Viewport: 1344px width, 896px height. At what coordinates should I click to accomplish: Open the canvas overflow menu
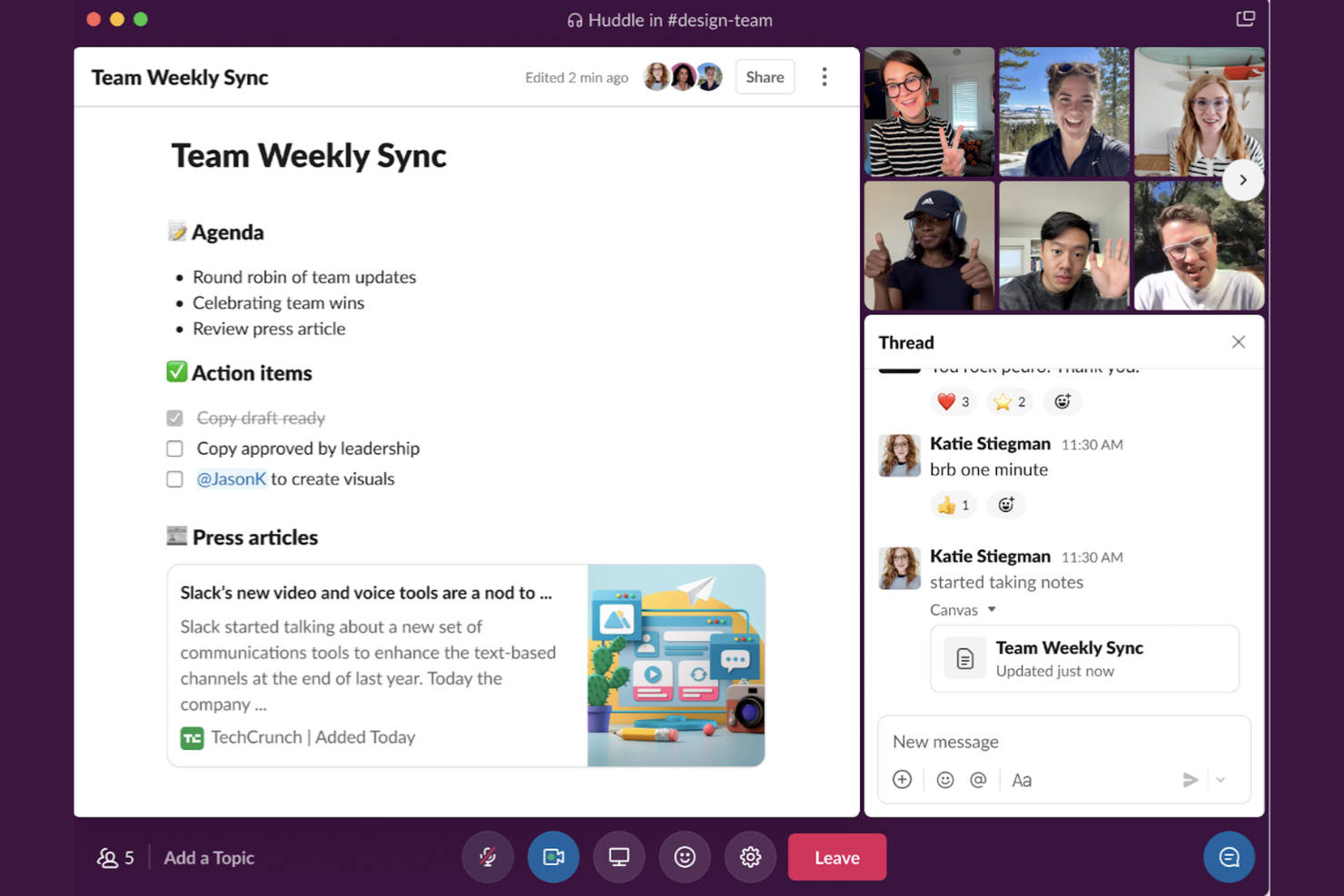[x=824, y=76]
